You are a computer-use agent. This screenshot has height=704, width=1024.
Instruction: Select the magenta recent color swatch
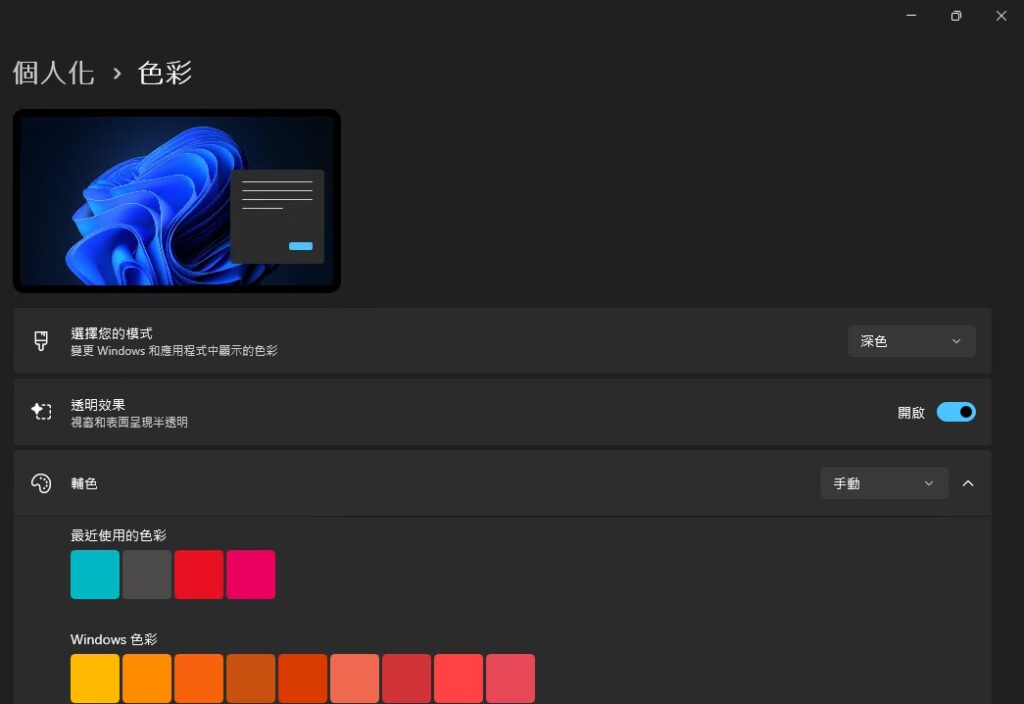(x=250, y=574)
